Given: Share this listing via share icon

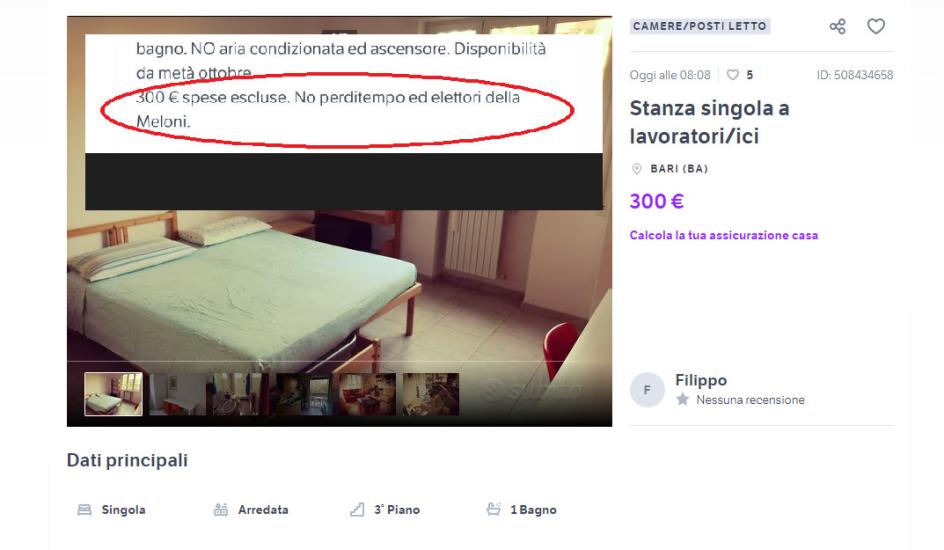Looking at the screenshot, I should coord(837,26).
